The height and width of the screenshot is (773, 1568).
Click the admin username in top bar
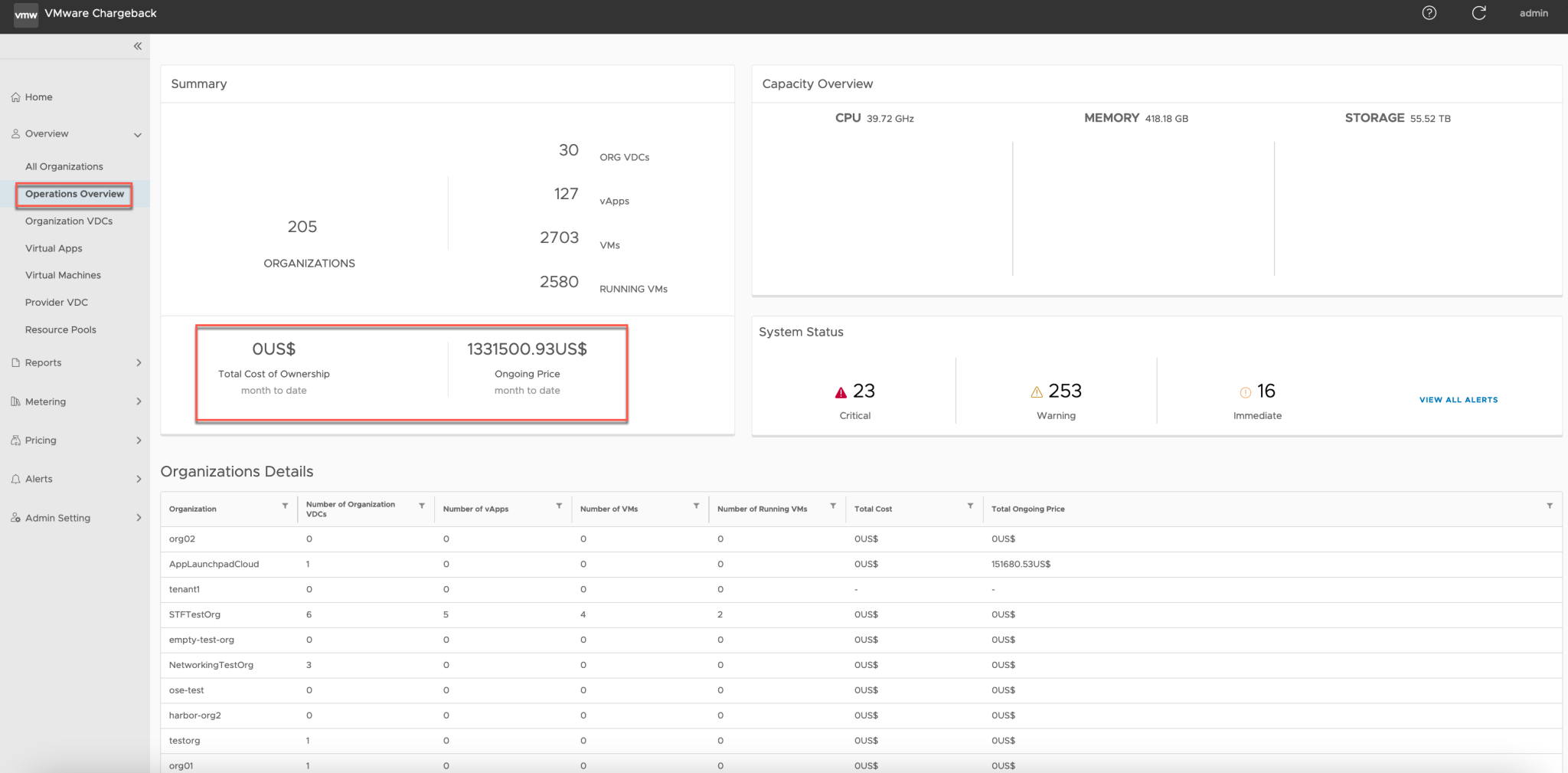[x=1534, y=13]
